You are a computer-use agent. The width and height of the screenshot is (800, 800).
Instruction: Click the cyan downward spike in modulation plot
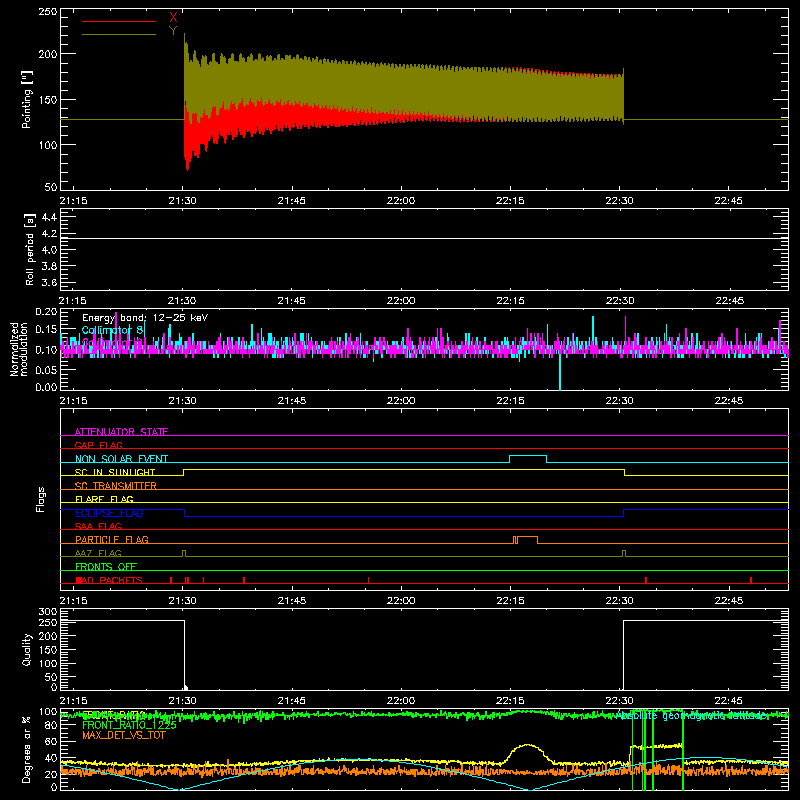click(560, 371)
